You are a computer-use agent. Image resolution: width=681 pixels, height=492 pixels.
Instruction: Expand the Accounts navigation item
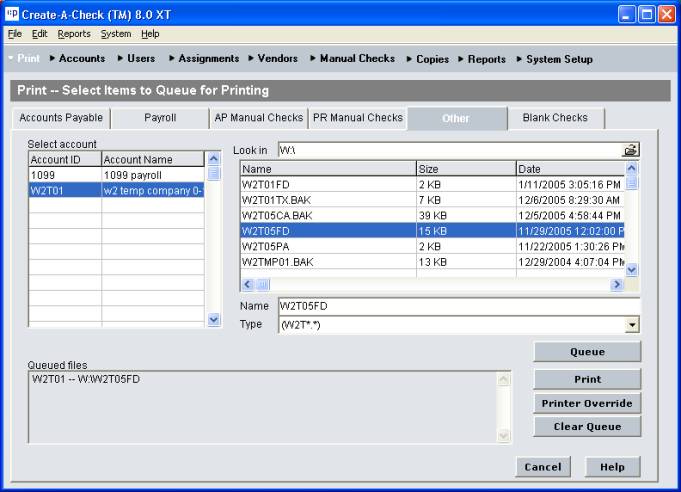[x=77, y=58]
